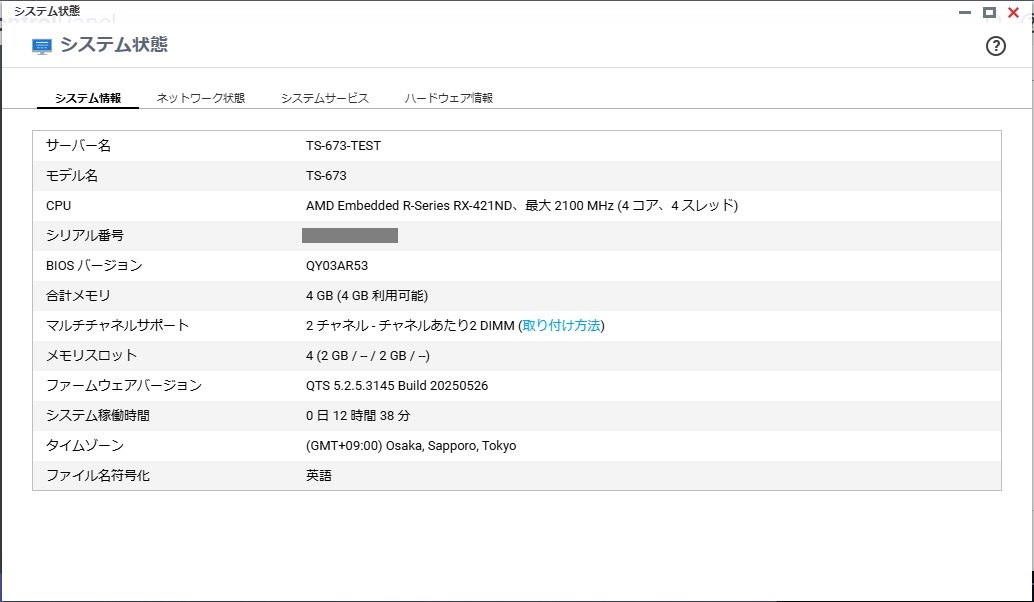The width and height of the screenshot is (1034, 602).
Task: Click the サーバー名 label
Action: click(78, 146)
